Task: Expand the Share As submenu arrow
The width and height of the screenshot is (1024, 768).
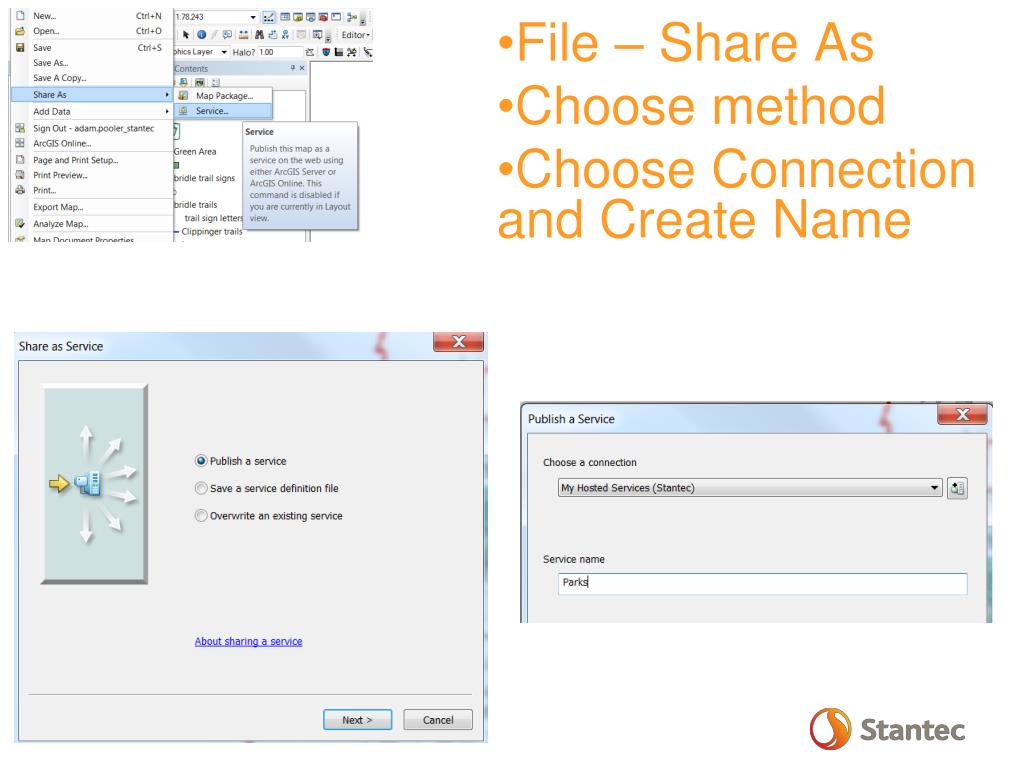Action: click(x=167, y=95)
